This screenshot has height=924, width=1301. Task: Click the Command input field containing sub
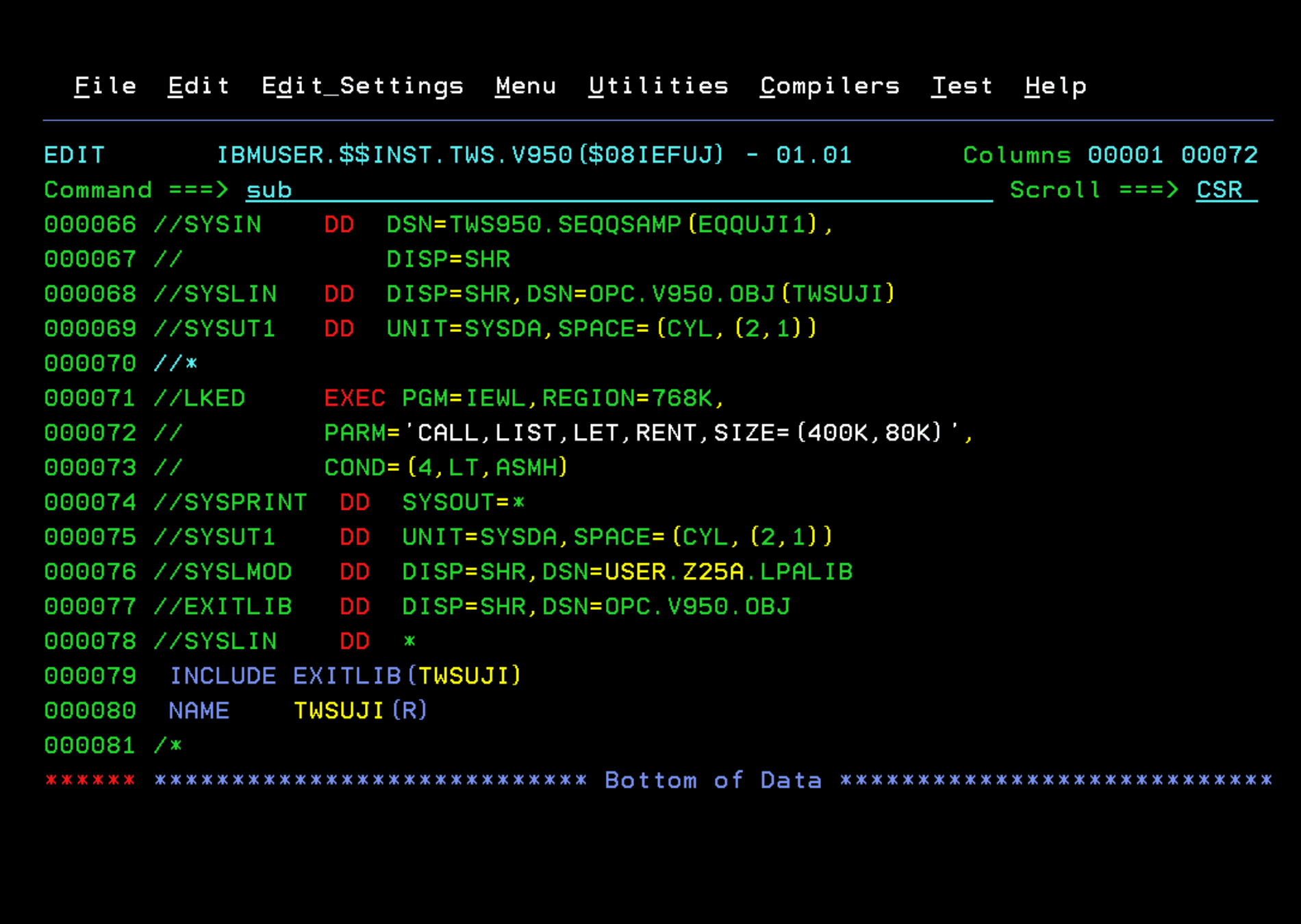pos(616,190)
